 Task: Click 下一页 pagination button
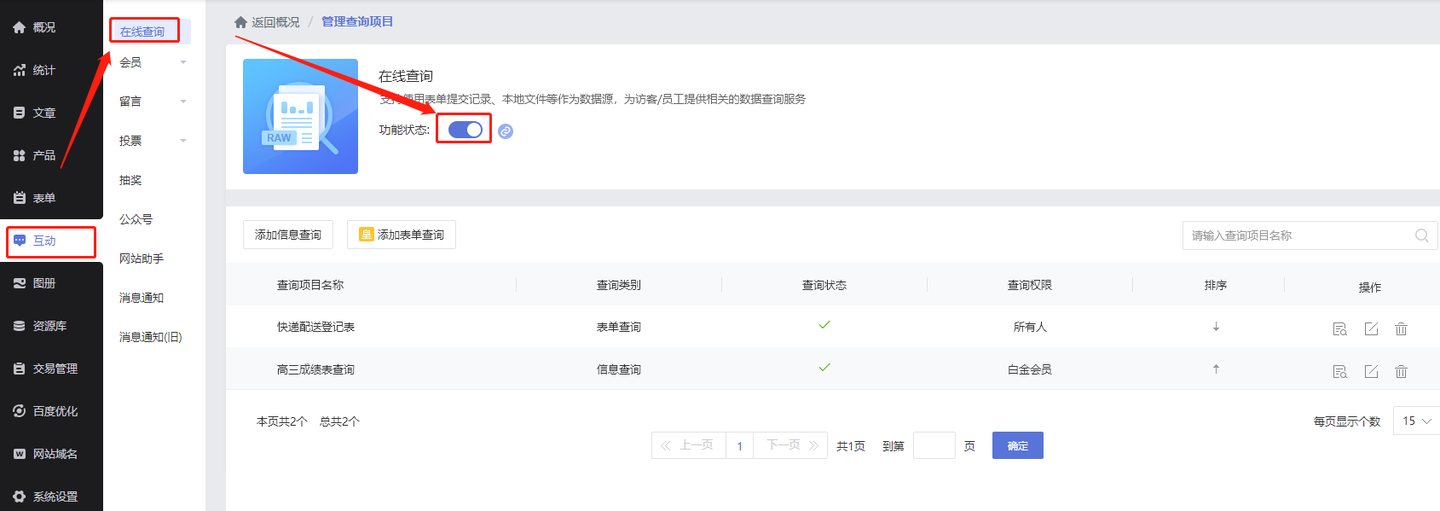point(792,446)
